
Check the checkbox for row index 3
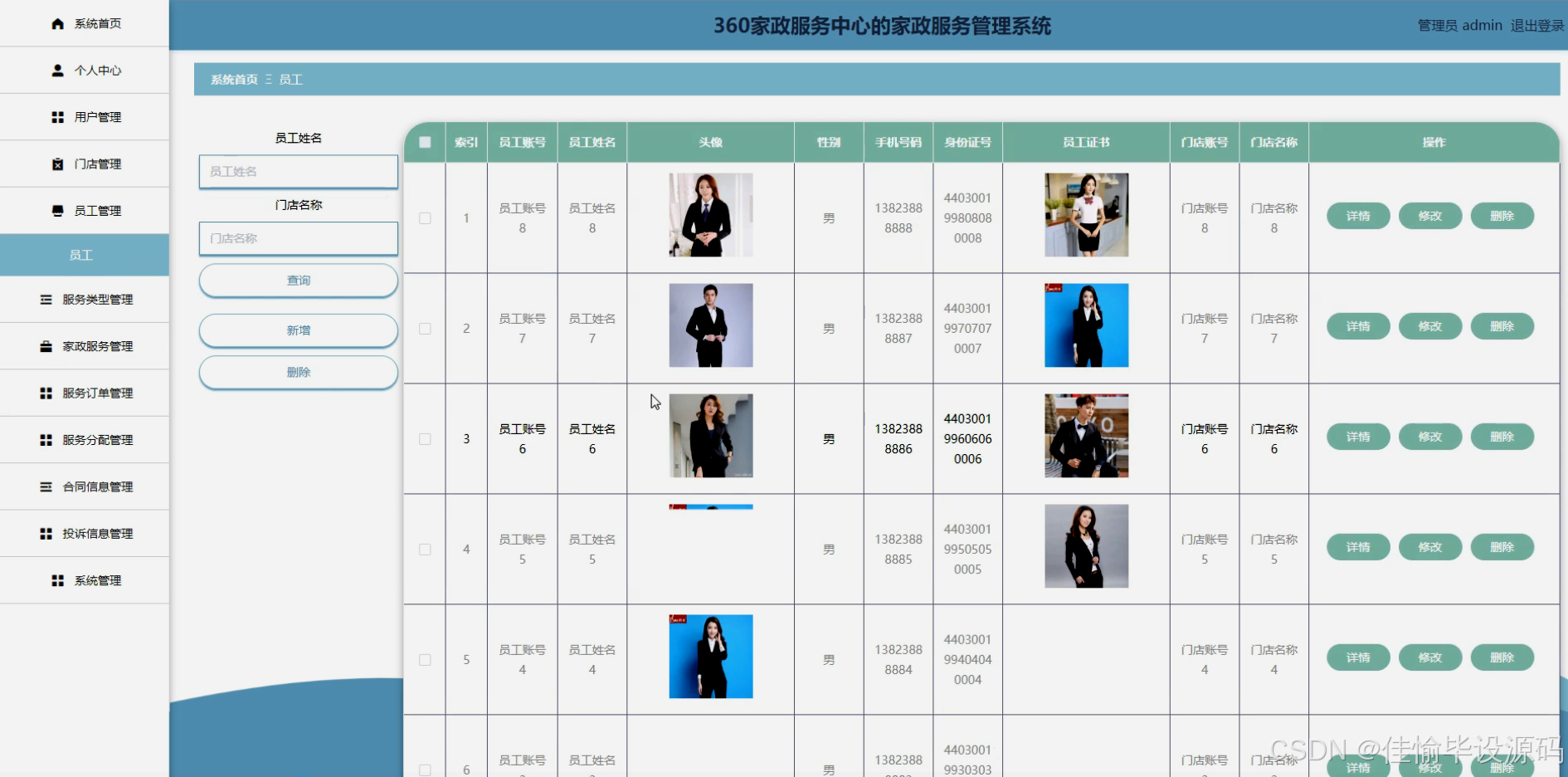[x=425, y=439]
